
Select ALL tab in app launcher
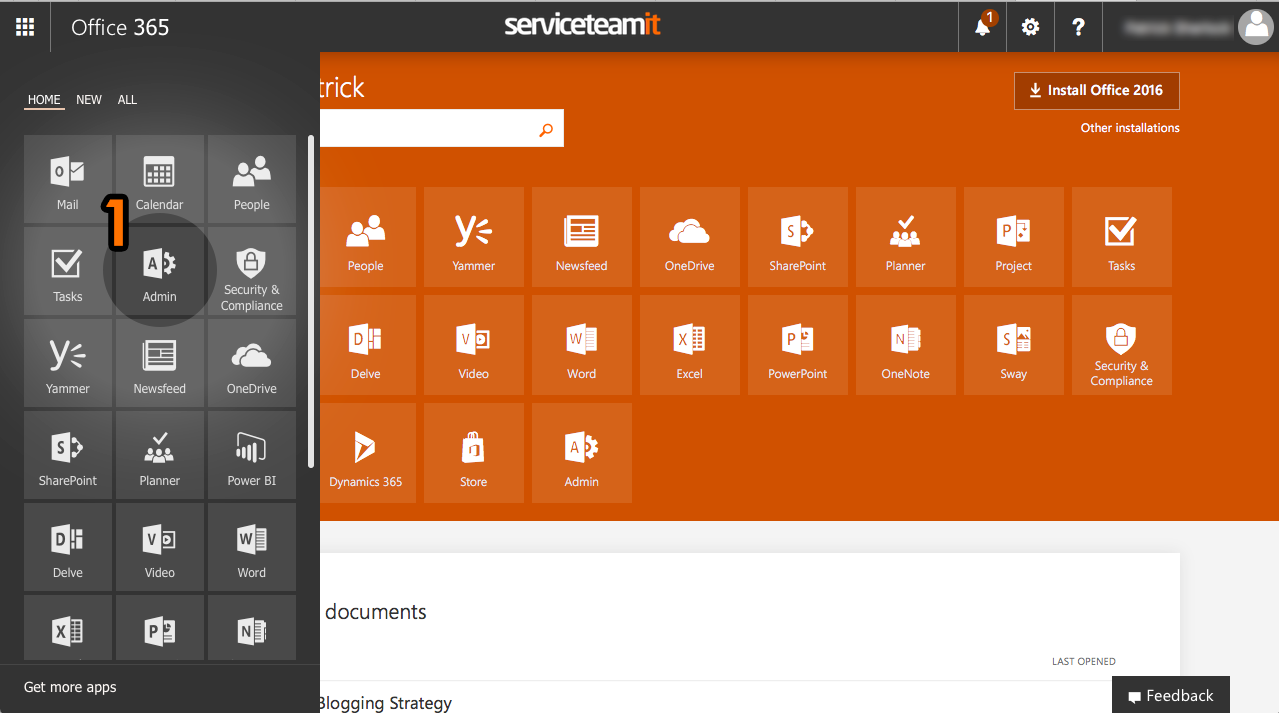click(x=127, y=100)
